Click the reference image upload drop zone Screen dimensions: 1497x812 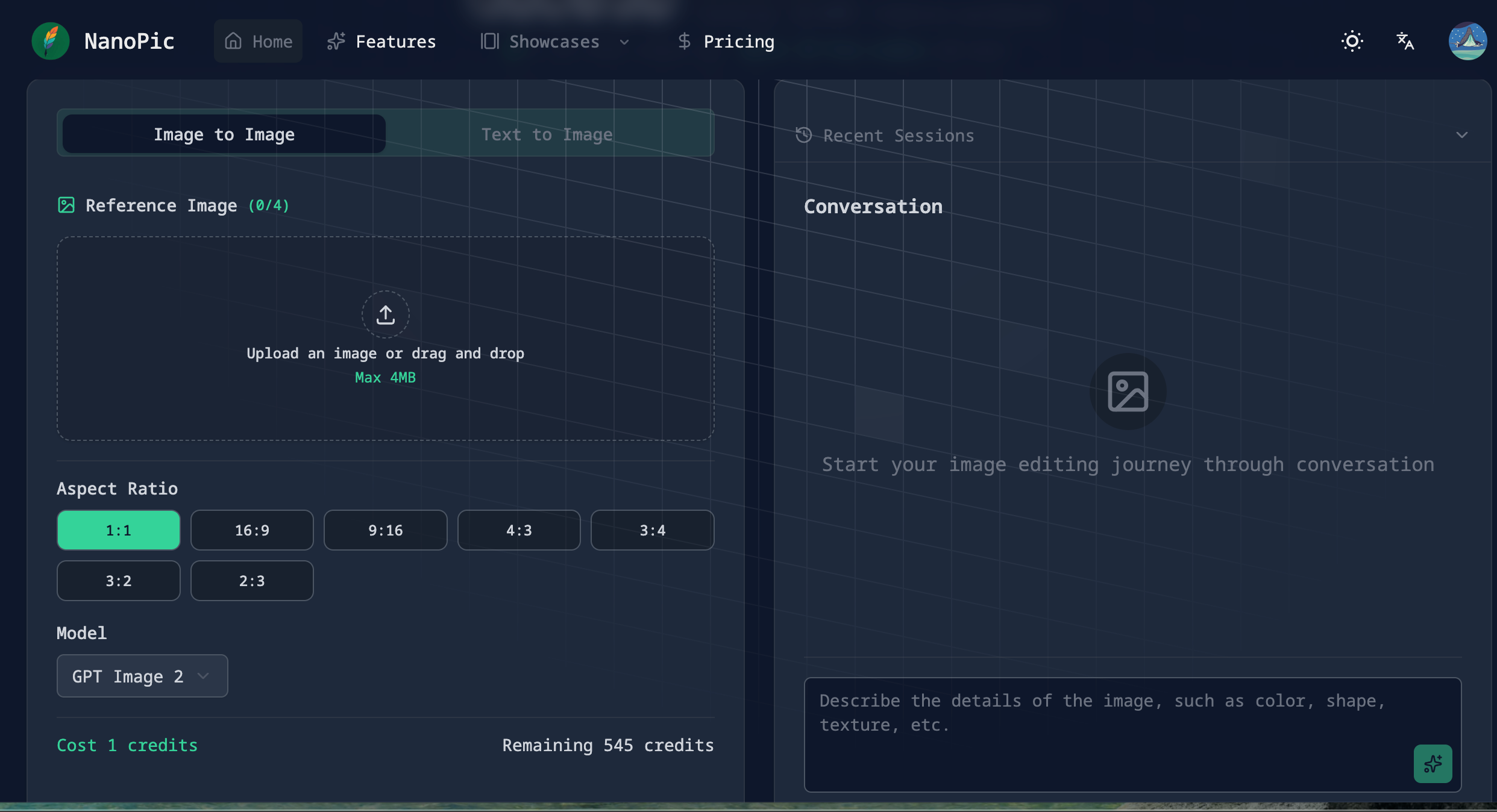tap(386, 339)
